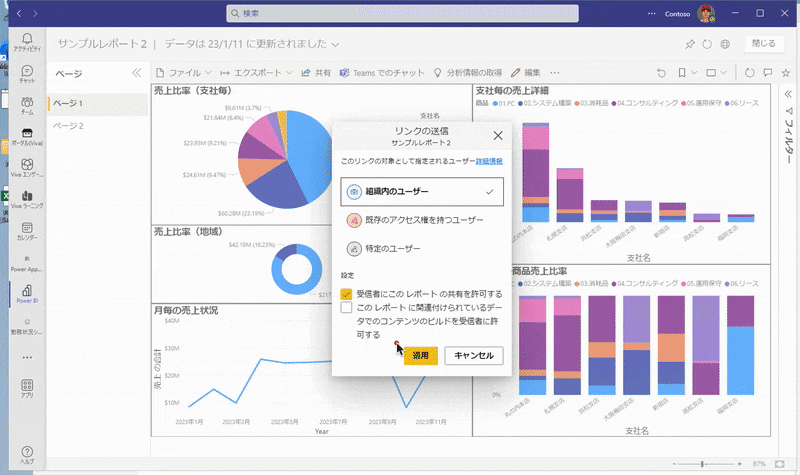Click the zoom slider handle

(x=703, y=464)
